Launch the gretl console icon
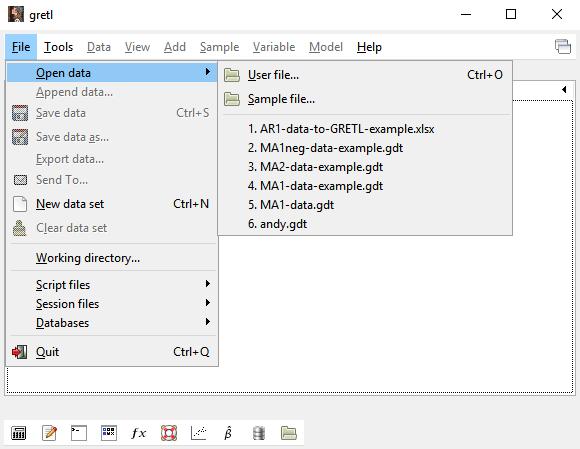Screen dimensions: 580x449 (79, 433)
